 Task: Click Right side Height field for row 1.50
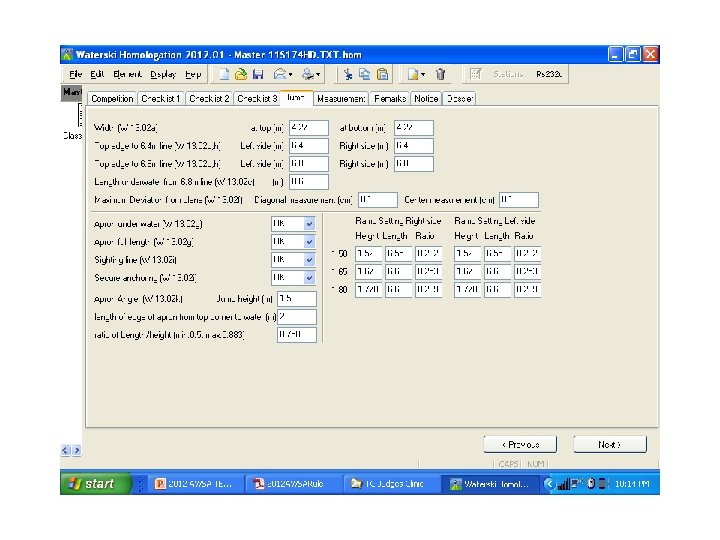(x=368, y=253)
